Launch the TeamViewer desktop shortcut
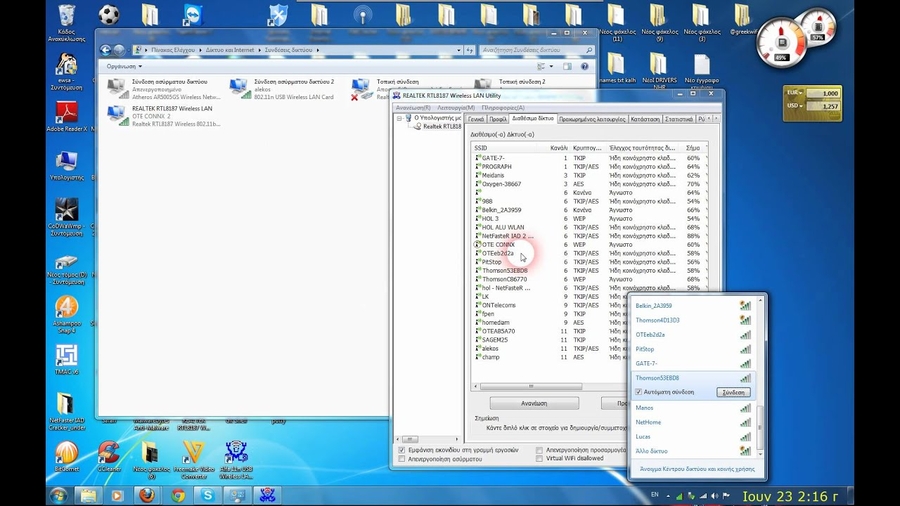 (x=193, y=15)
